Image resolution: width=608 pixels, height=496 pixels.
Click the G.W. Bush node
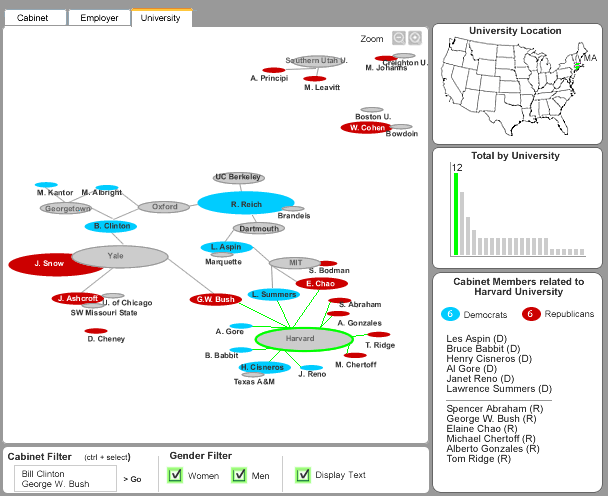216,299
